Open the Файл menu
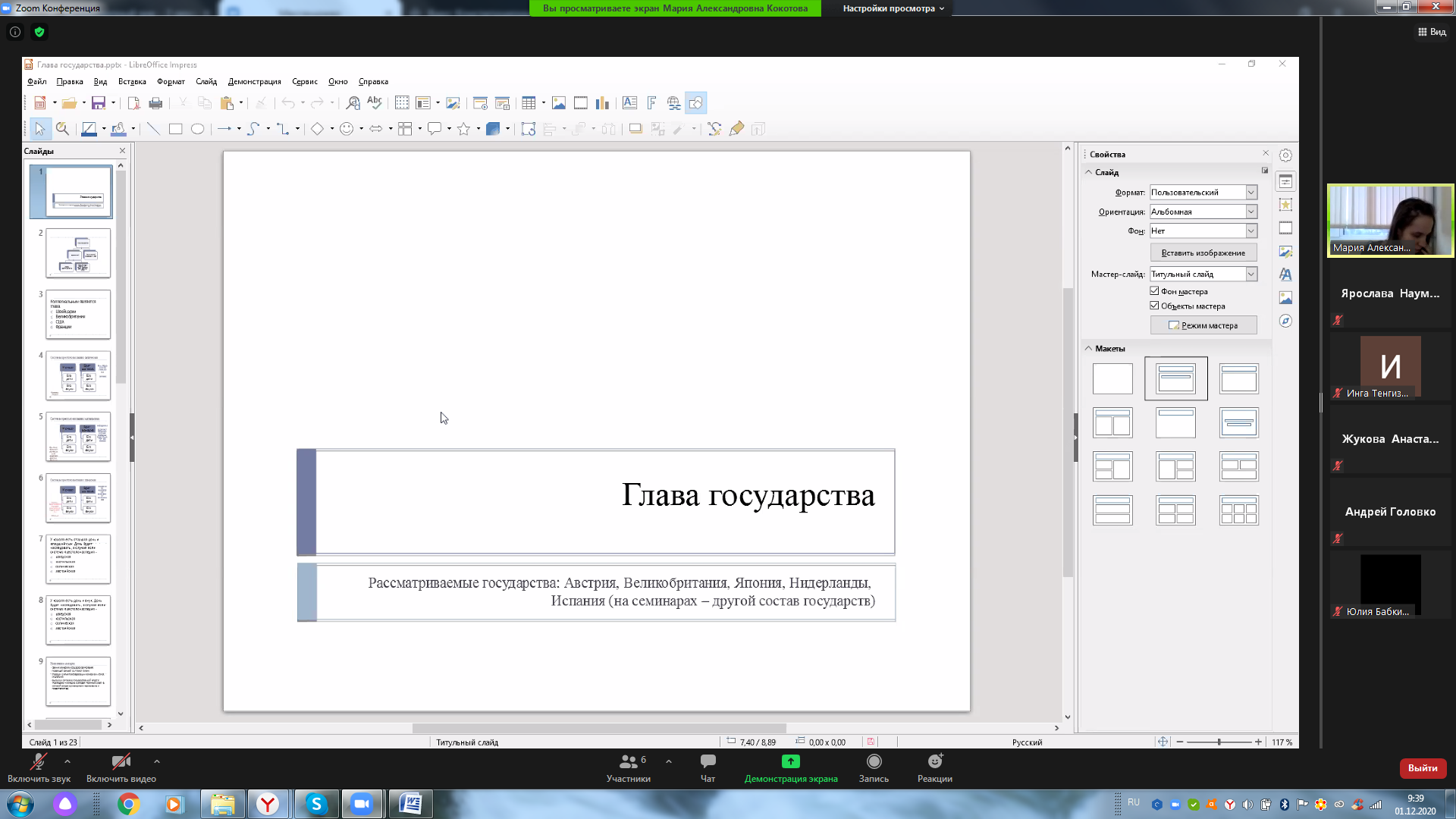Screen dimensions: 1456x819 click(36, 82)
